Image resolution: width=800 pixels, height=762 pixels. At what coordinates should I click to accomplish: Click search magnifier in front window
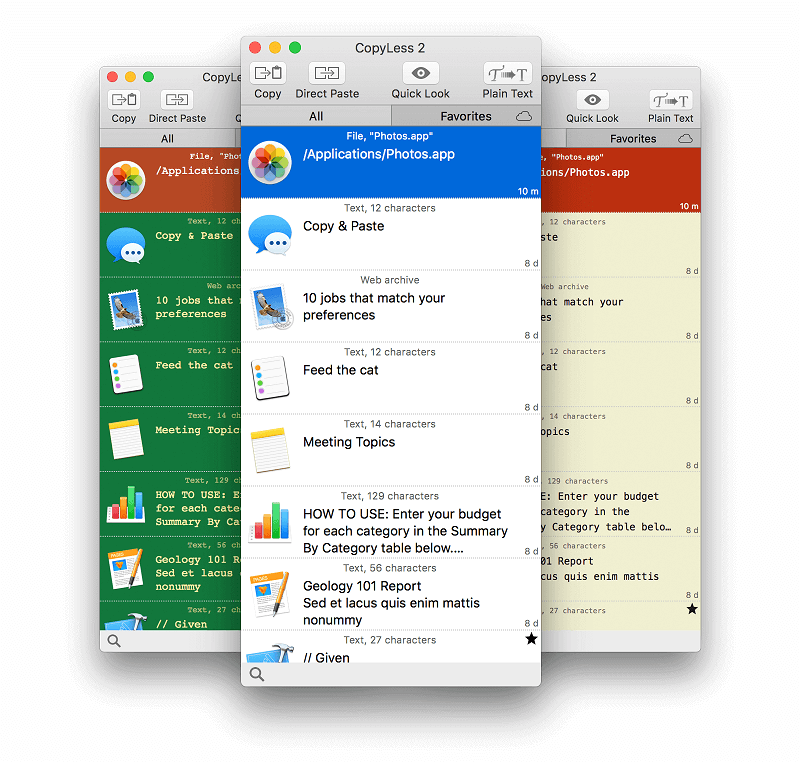[257, 674]
